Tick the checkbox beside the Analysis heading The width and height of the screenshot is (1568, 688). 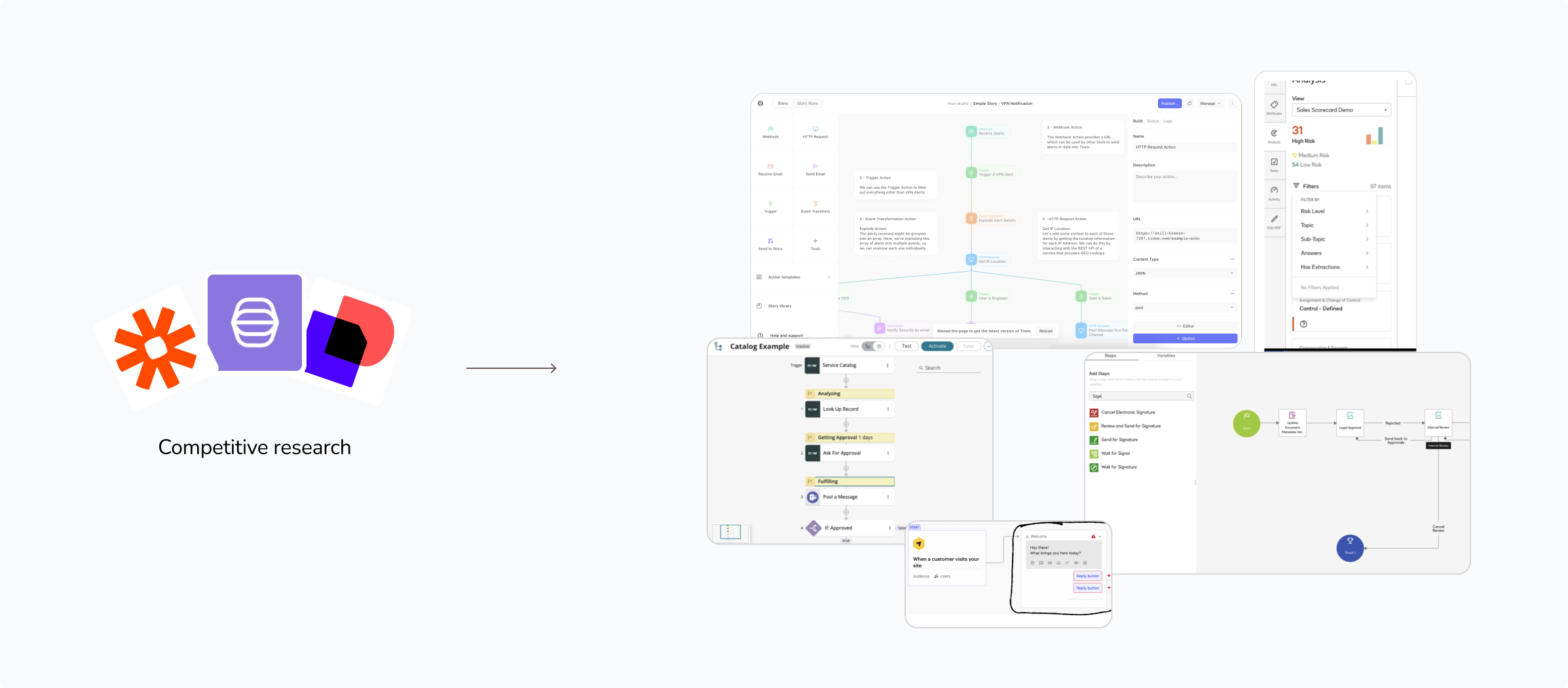[1409, 82]
